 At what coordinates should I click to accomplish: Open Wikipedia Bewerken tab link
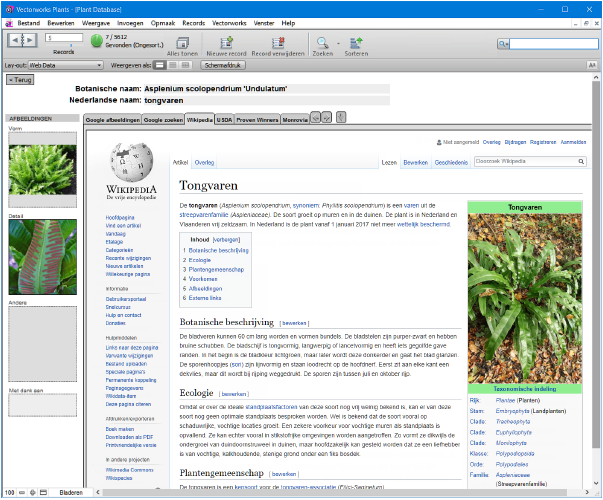coord(415,162)
